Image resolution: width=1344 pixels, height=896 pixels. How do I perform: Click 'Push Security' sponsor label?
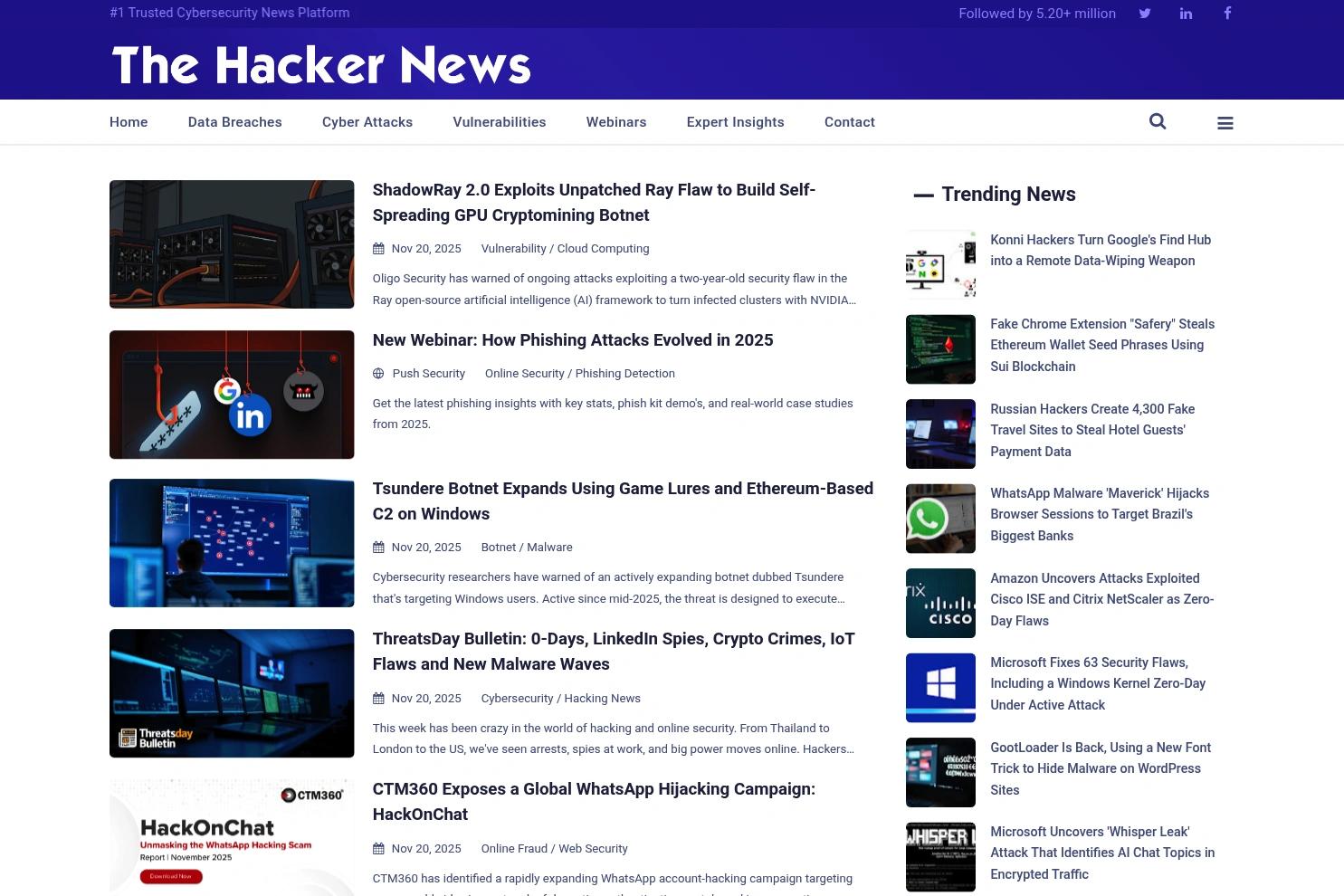428,374
